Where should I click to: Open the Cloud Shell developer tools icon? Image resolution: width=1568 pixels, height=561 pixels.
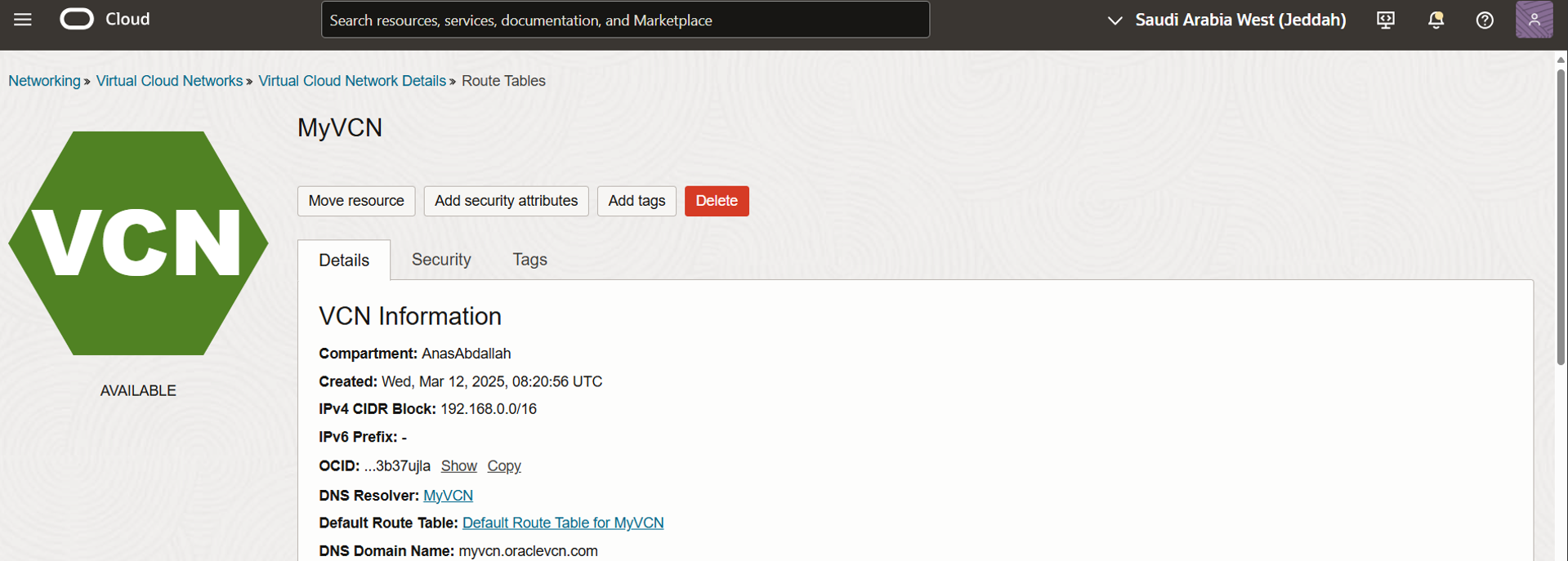point(1386,20)
